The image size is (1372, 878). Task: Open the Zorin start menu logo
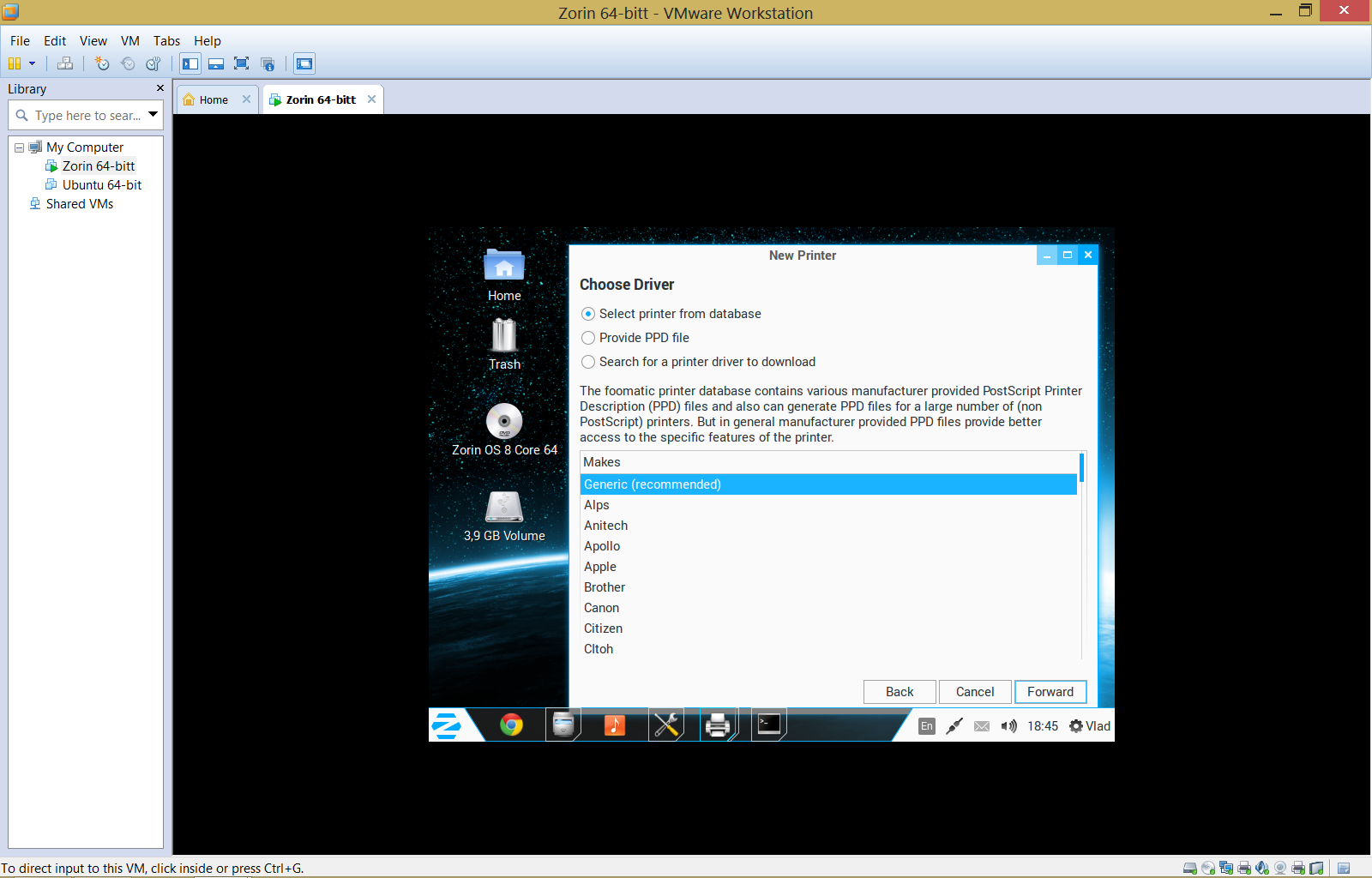pyautogui.click(x=447, y=725)
